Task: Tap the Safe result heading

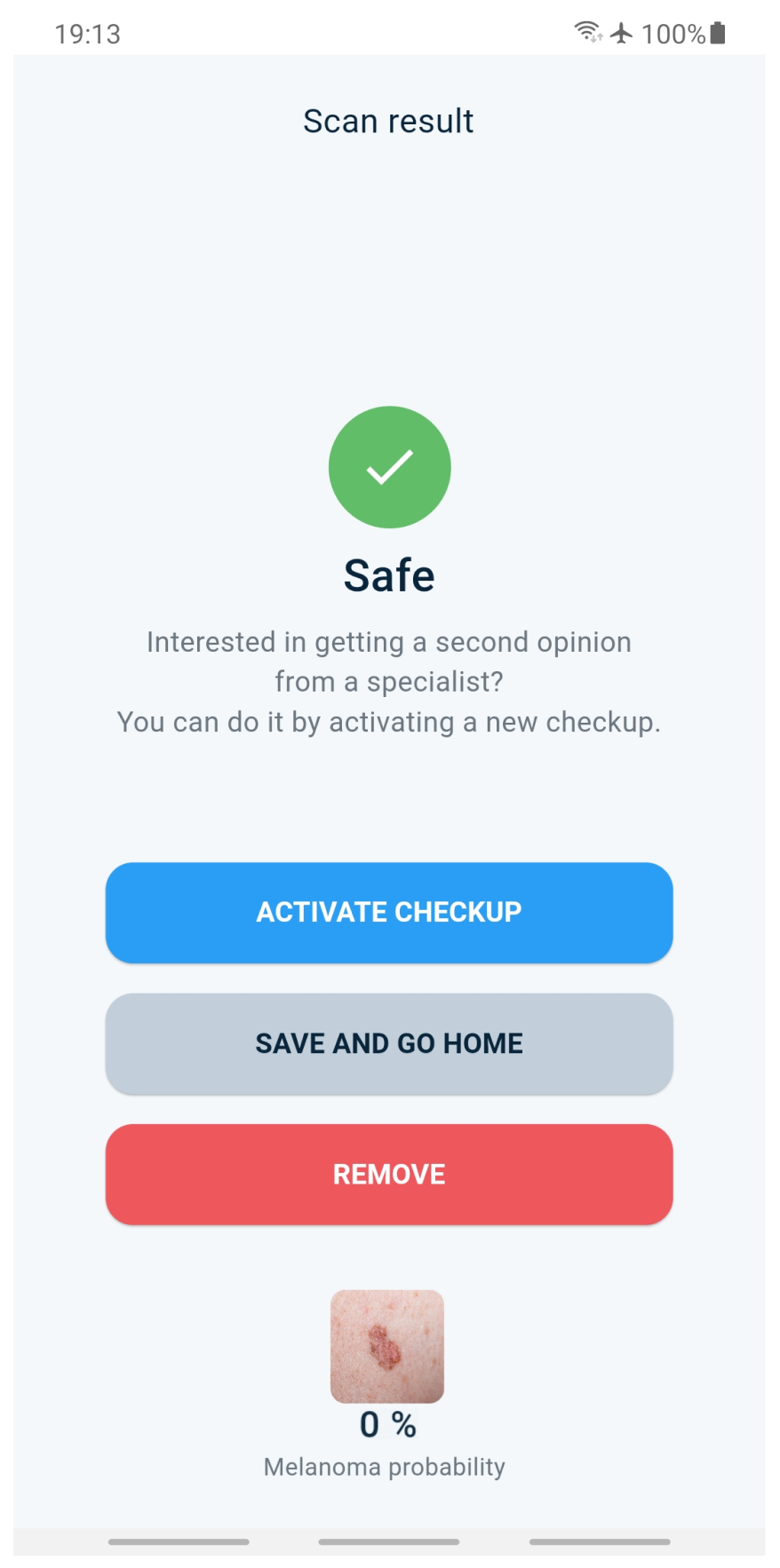Action: pos(389,575)
